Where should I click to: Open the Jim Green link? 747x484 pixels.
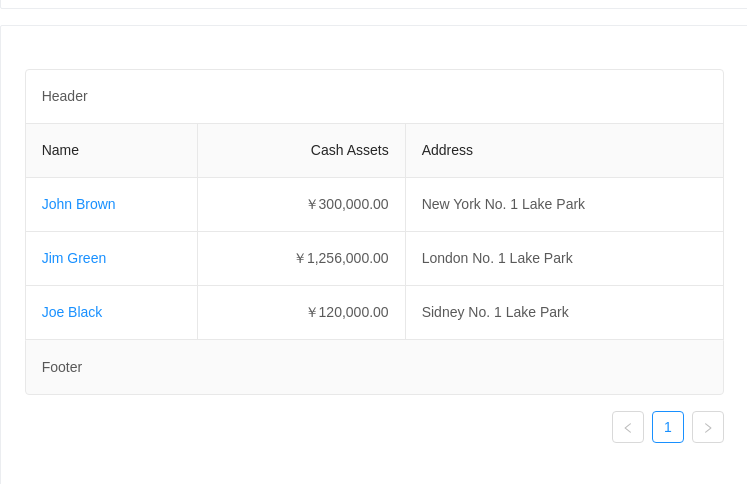[74, 258]
